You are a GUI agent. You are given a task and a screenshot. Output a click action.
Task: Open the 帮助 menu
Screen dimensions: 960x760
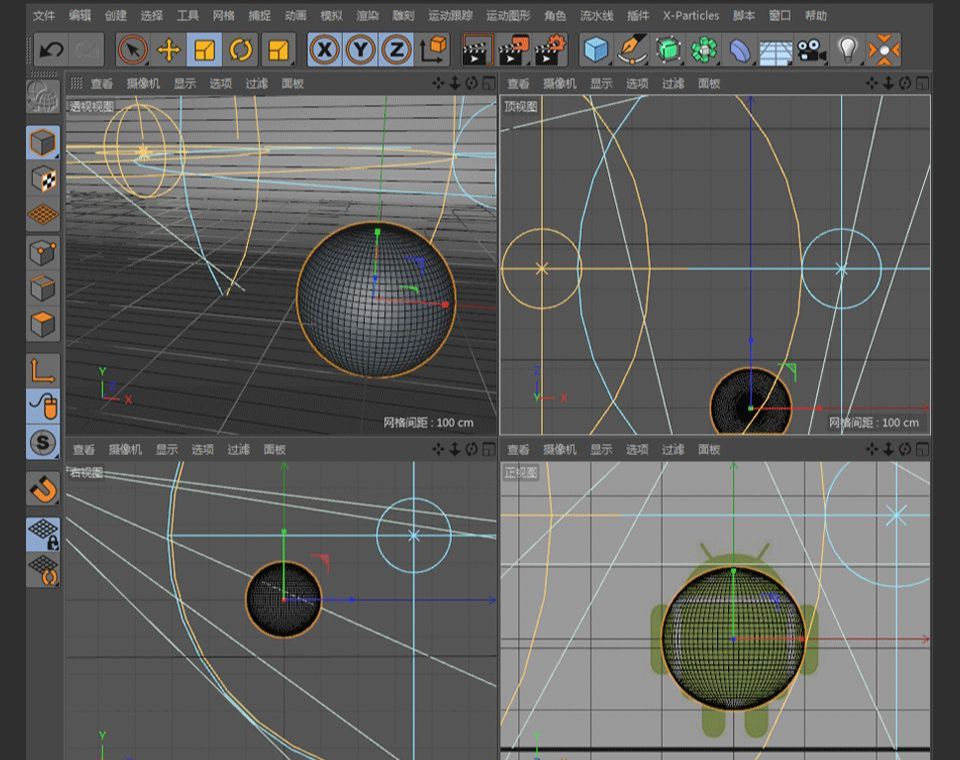[816, 15]
